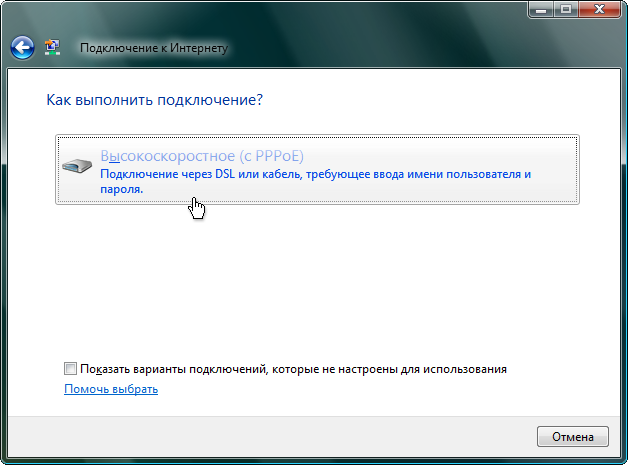The height and width of the screenshot is (465, 628).
Task: Close the wizard with the red X
Action: click(599, 10)
